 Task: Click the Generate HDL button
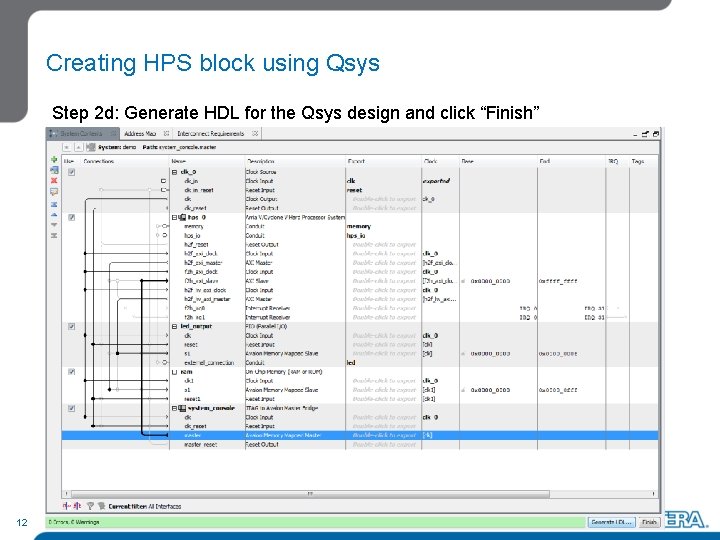[612, 522]
